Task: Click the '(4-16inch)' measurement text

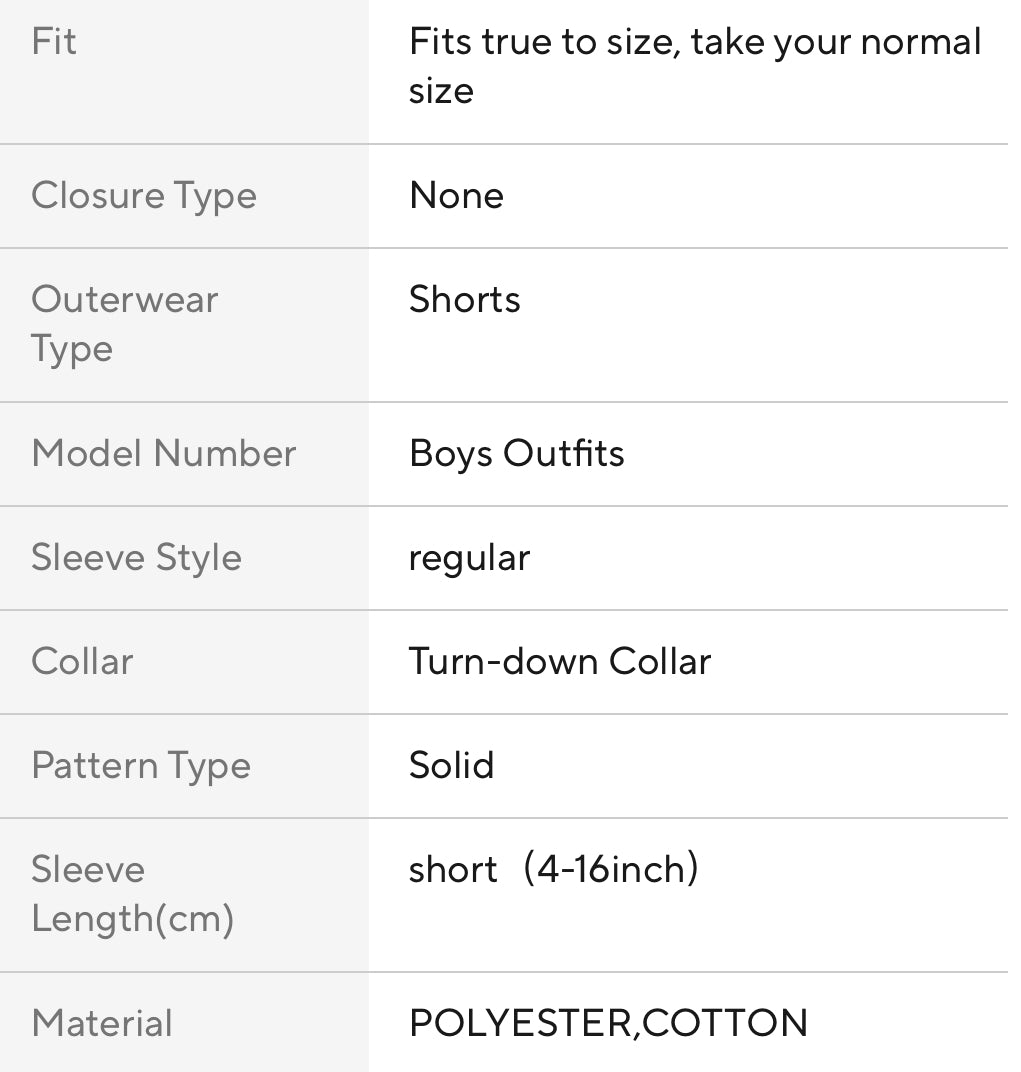Action: [x=612, y=870]
